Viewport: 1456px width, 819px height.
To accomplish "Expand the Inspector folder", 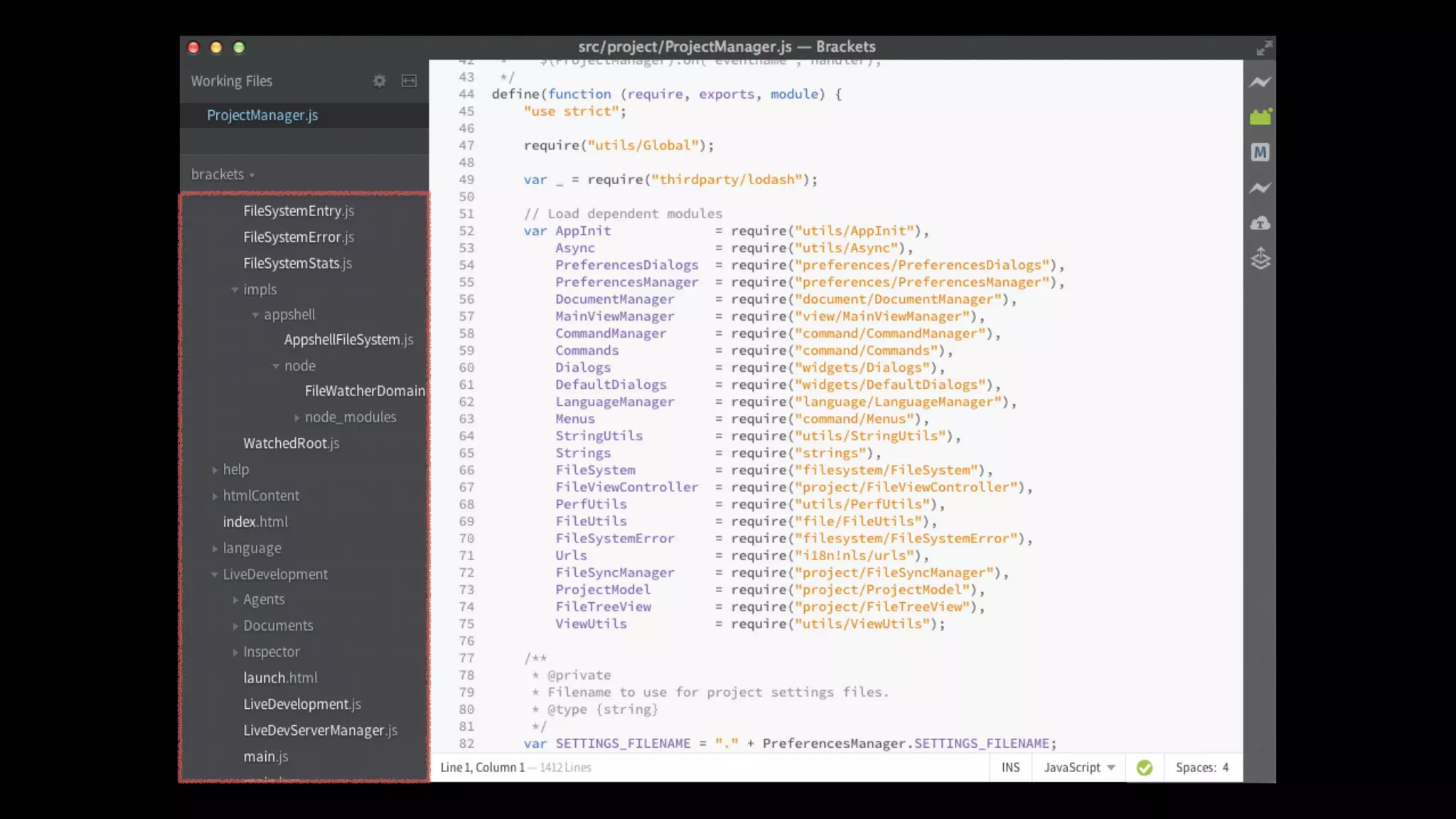I will pyautogui.click(x=235, y=653).
